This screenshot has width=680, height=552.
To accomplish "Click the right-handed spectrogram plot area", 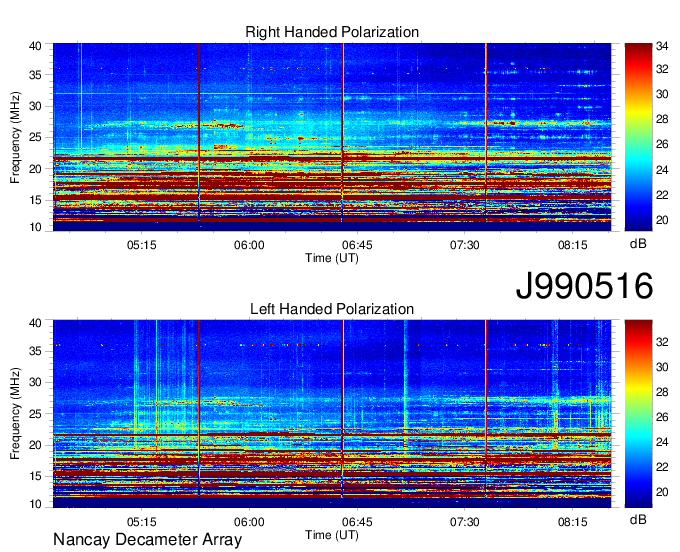I will 332,137.
